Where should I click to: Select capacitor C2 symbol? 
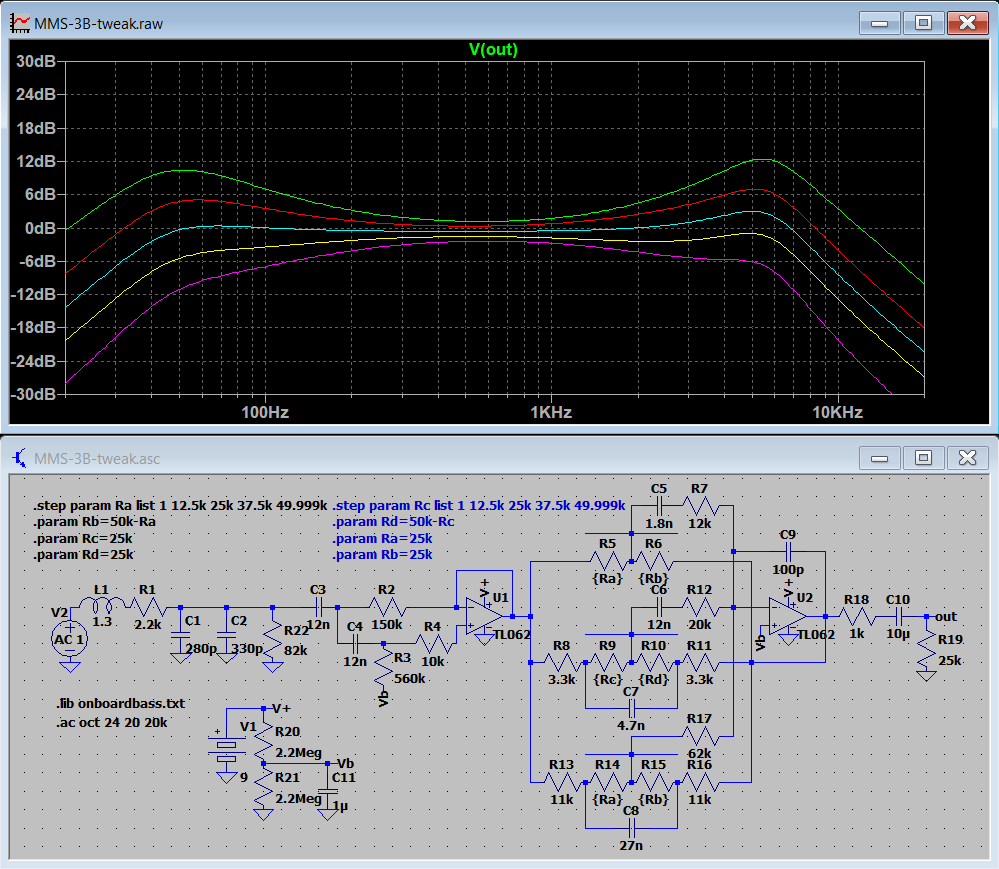click(x=226, y=635)
